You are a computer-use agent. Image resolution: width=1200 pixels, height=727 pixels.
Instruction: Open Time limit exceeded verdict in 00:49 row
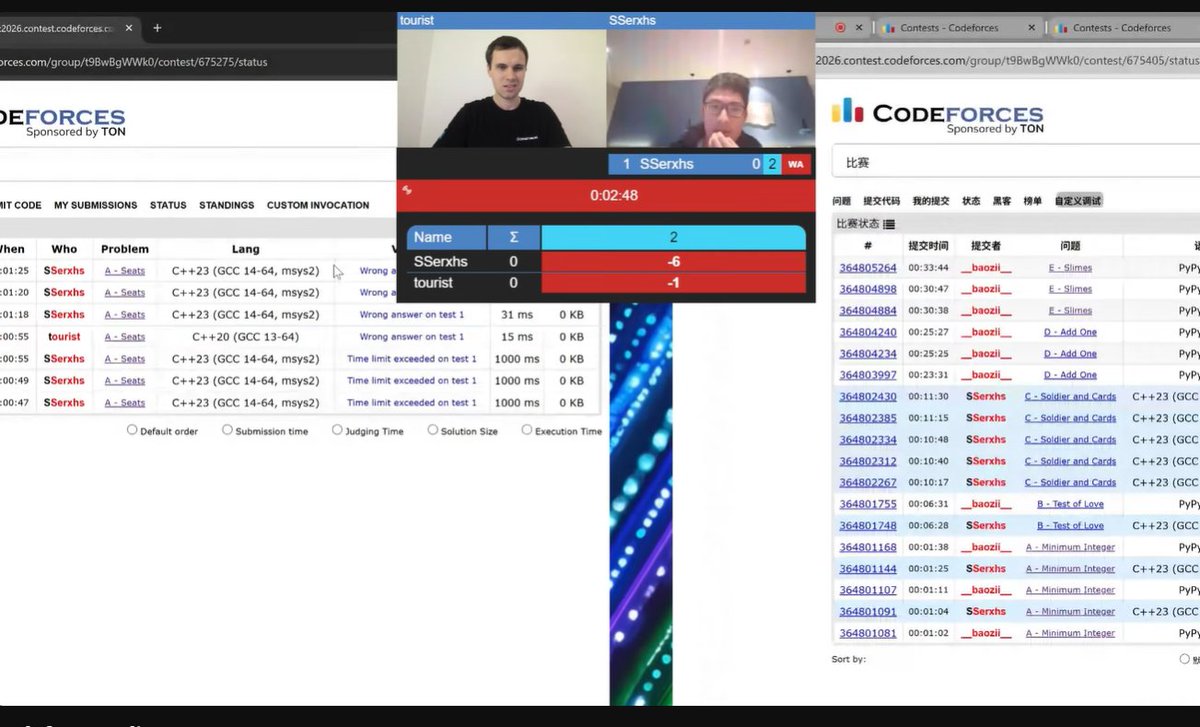coord(412,381)
